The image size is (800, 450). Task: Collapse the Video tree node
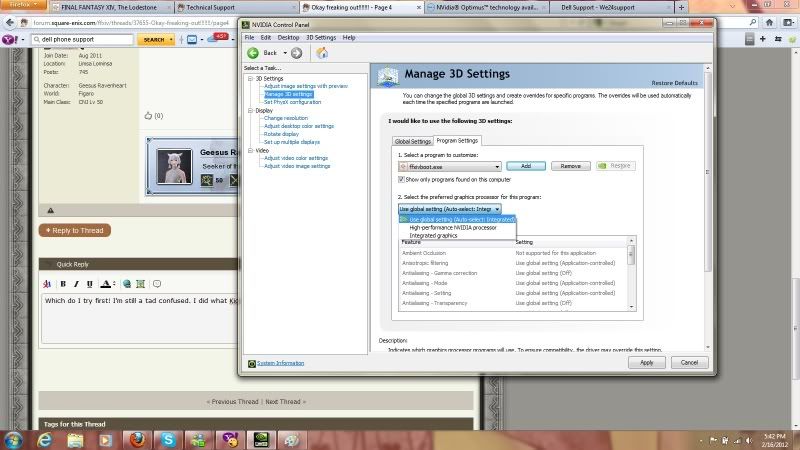[251, 151]
